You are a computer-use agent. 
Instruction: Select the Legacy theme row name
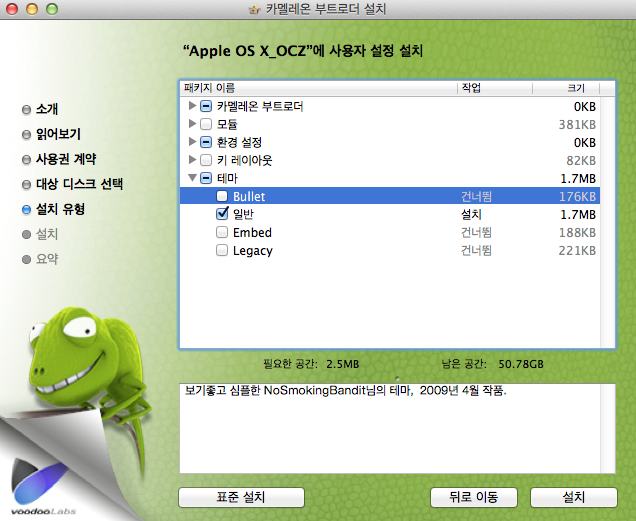click(x=253, y=251)
